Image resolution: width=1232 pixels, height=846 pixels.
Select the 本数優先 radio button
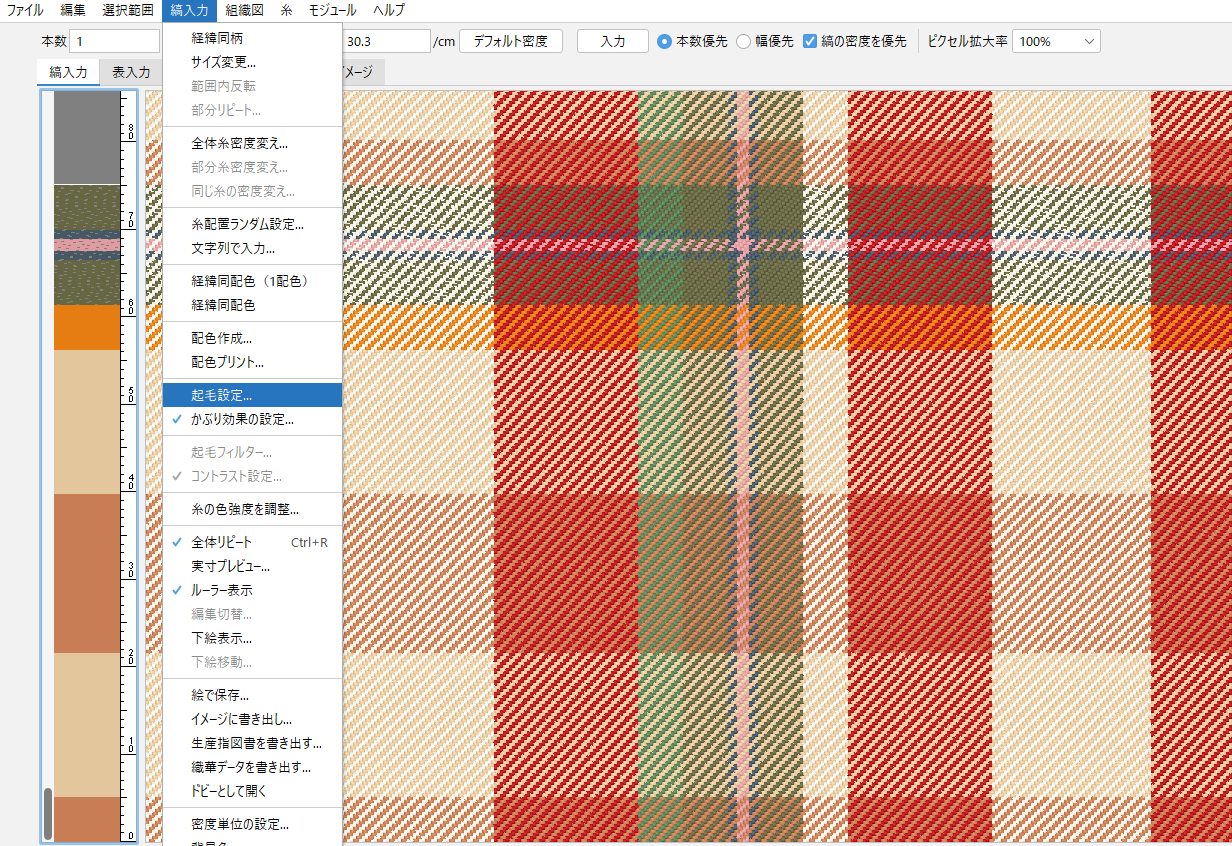664,41
